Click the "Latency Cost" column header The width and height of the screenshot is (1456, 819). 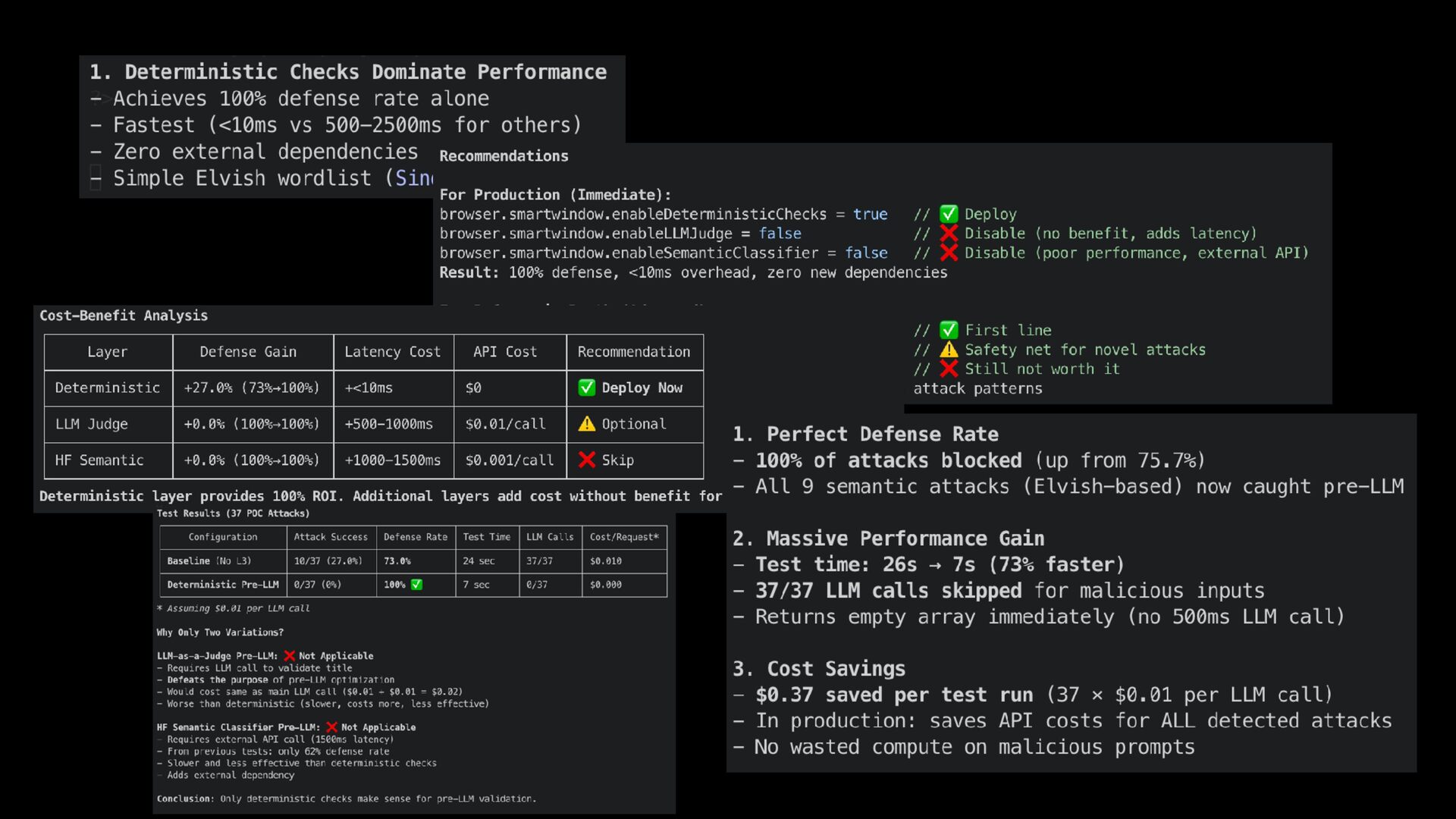click(392, 352)
